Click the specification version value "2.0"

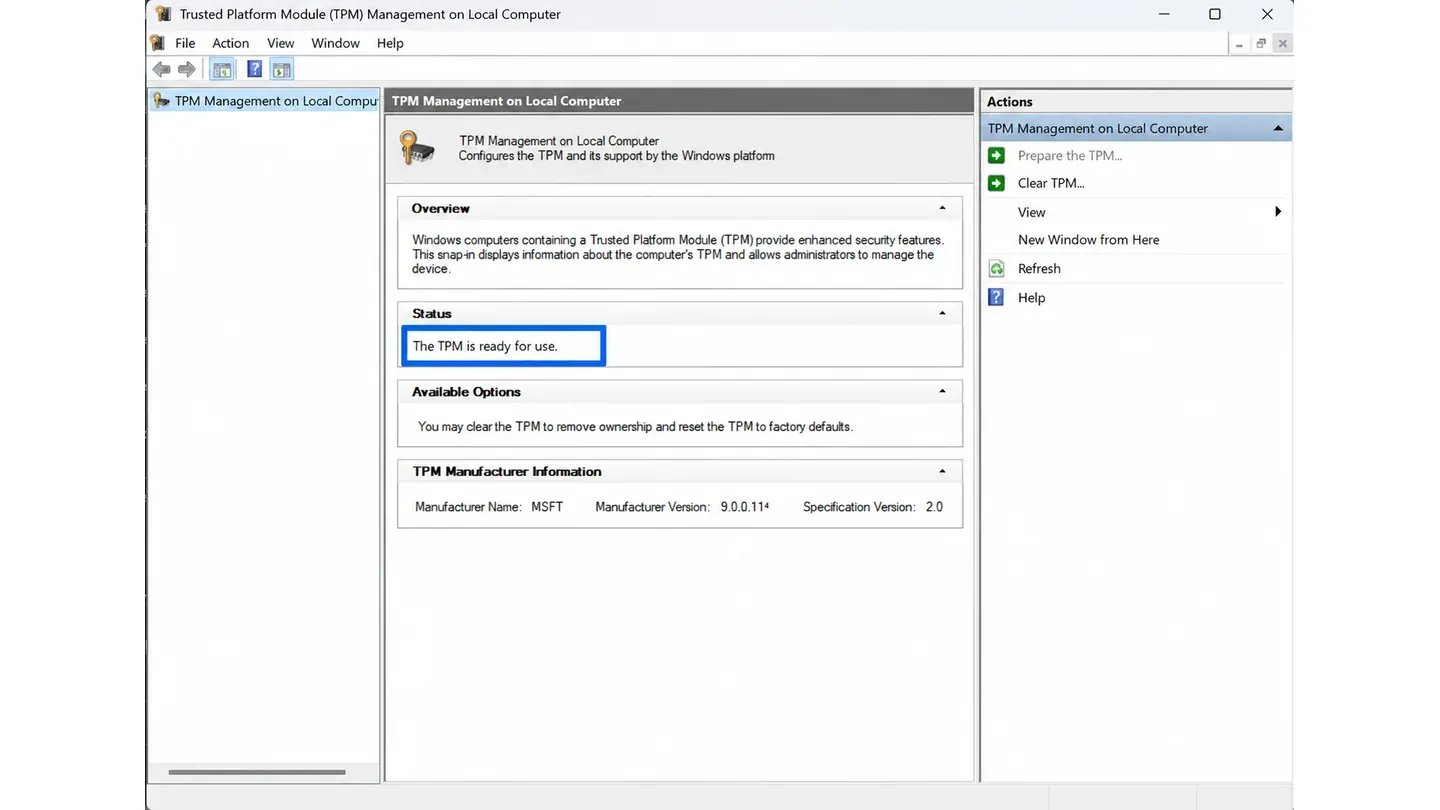coord(934,507)
